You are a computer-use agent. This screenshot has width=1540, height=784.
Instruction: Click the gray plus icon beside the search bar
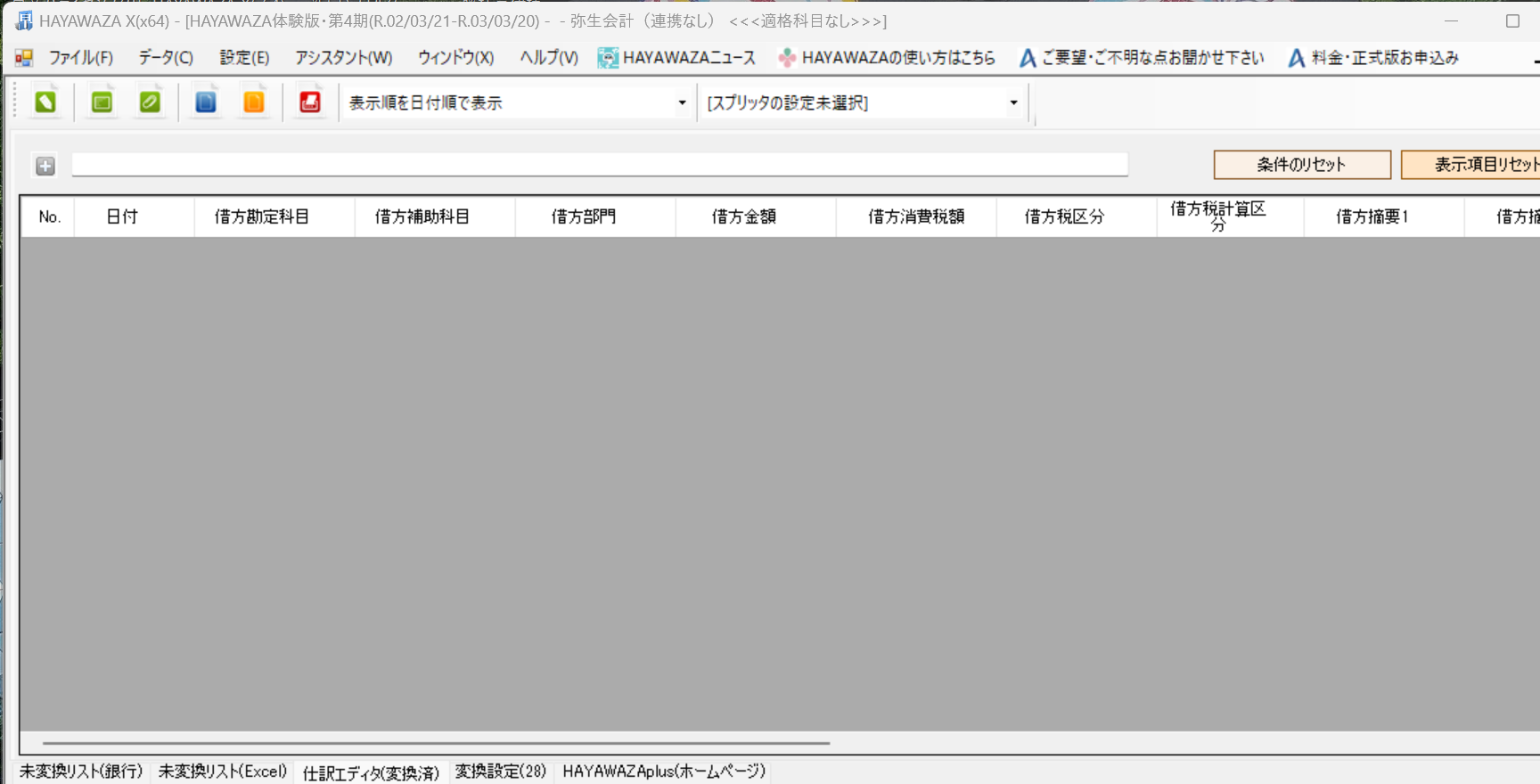tap(45, 166)
